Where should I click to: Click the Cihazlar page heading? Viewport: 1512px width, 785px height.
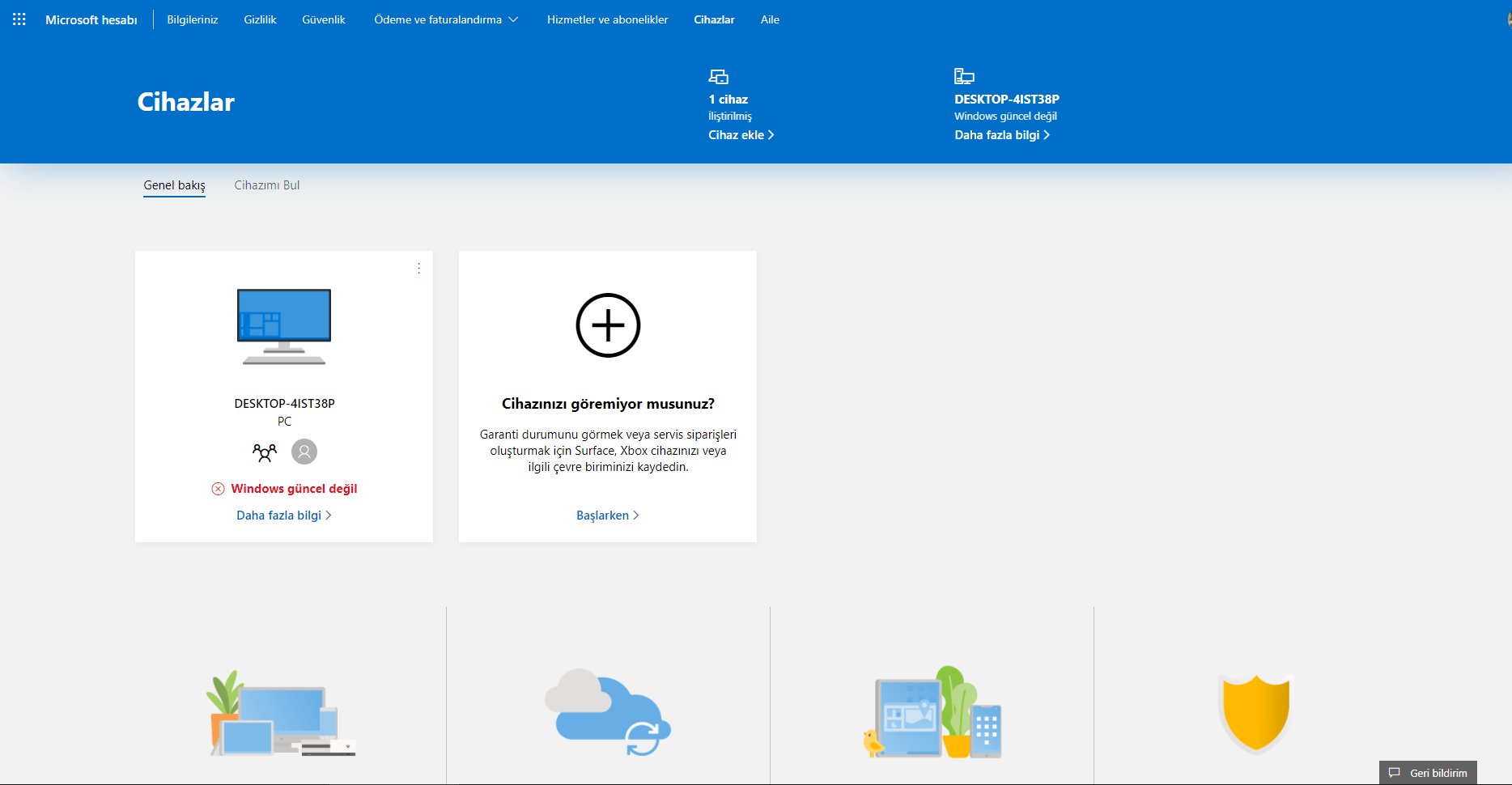[186, 102]
